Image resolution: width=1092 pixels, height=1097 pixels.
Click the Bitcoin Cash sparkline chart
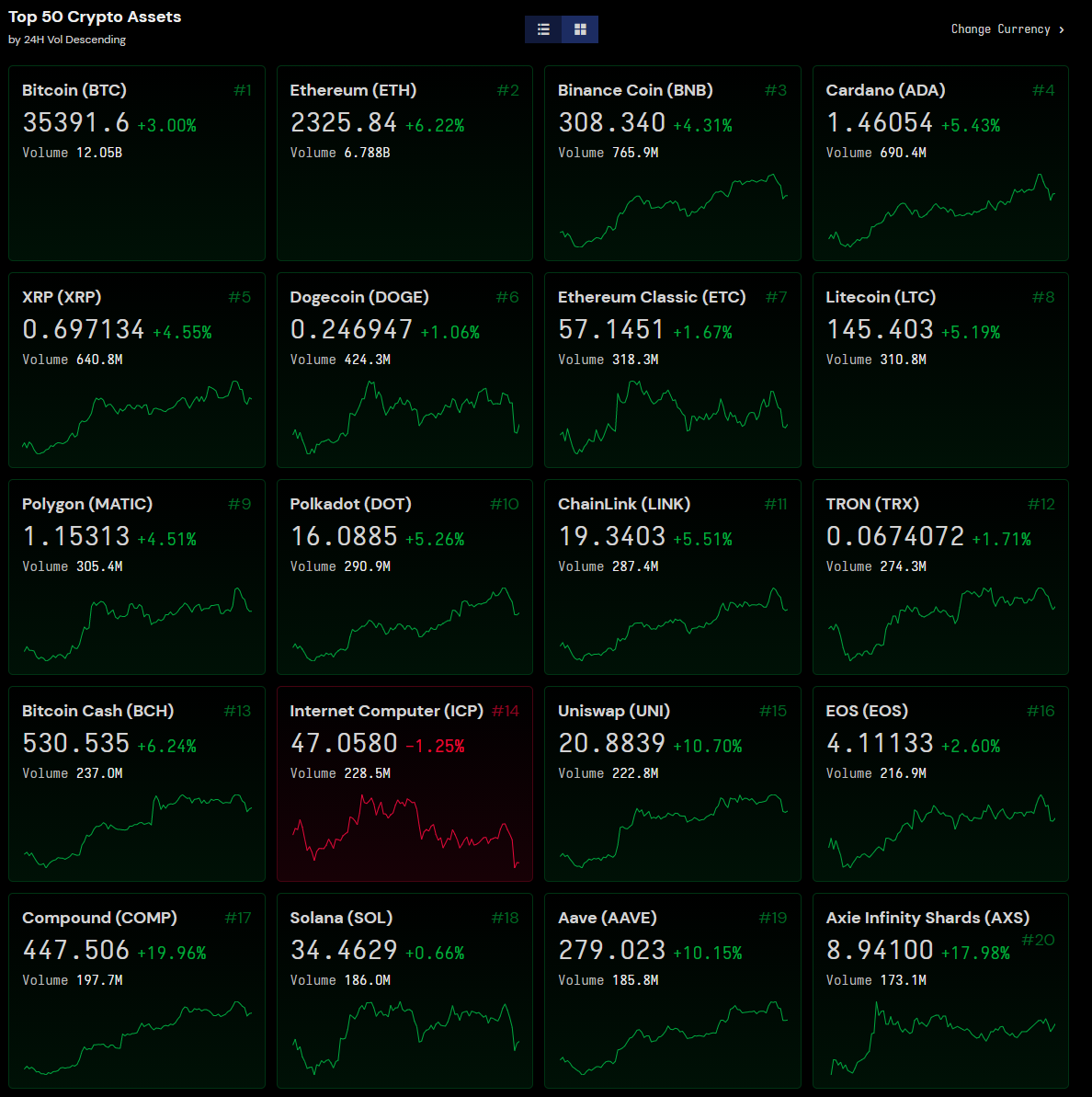pos(137,831)
